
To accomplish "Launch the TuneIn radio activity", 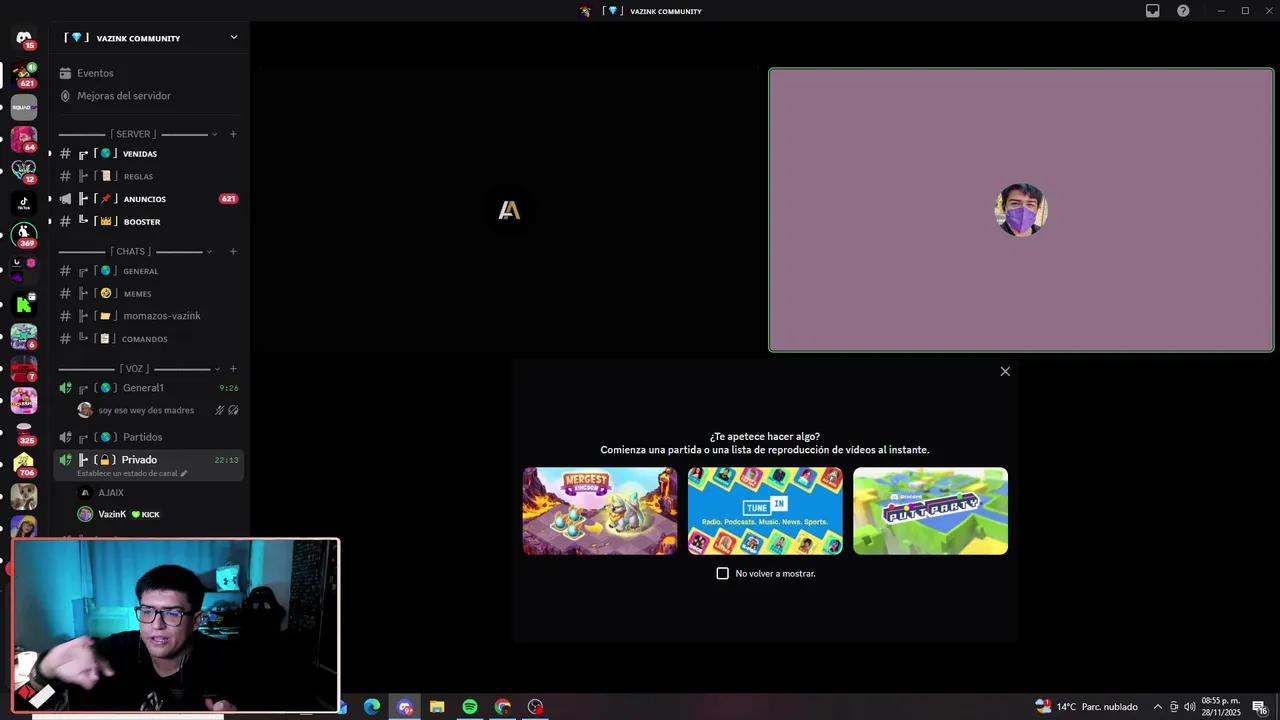I will tap(765, 511).
